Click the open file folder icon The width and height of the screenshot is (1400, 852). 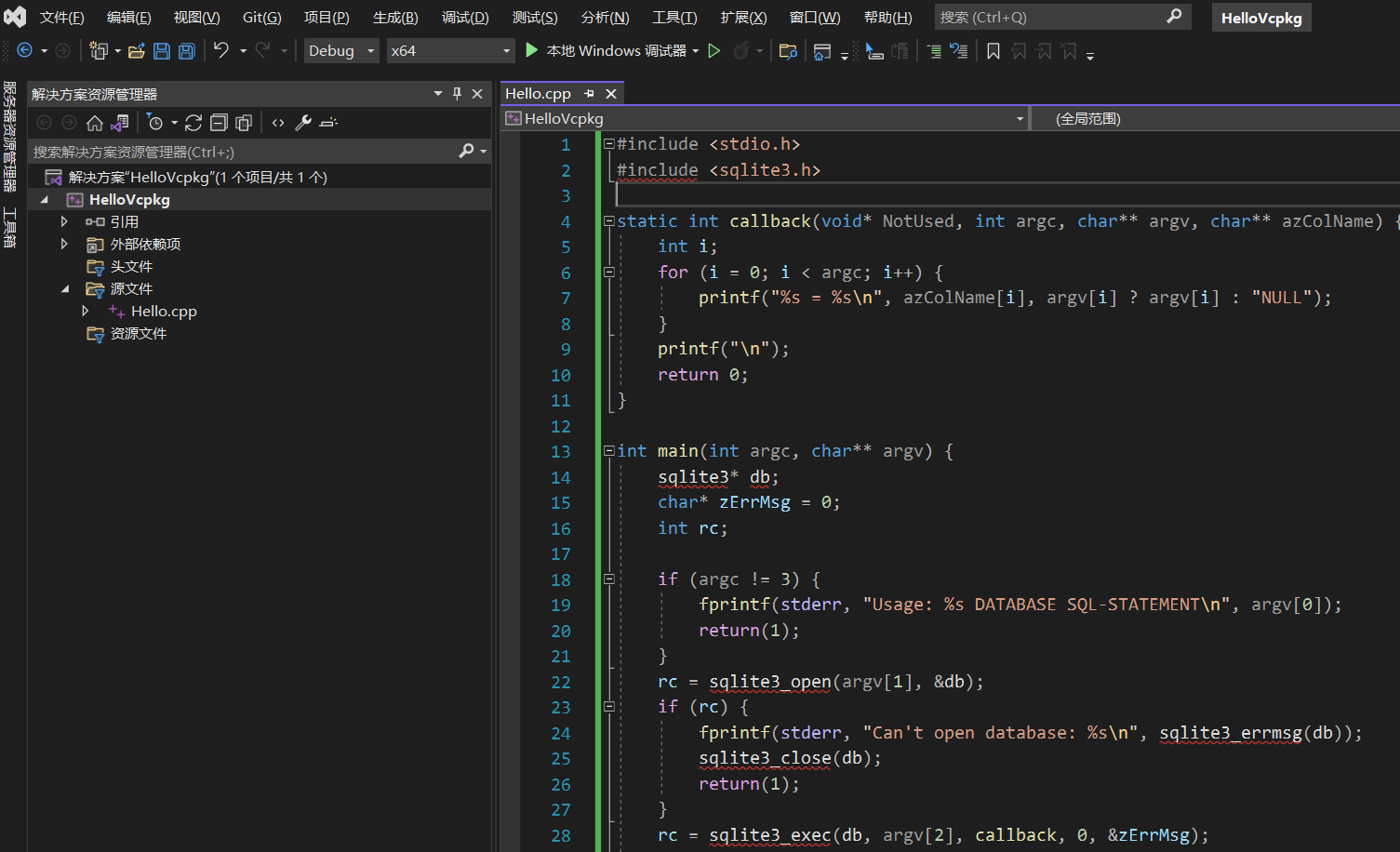pyautogui.click(x=137, y=51)
